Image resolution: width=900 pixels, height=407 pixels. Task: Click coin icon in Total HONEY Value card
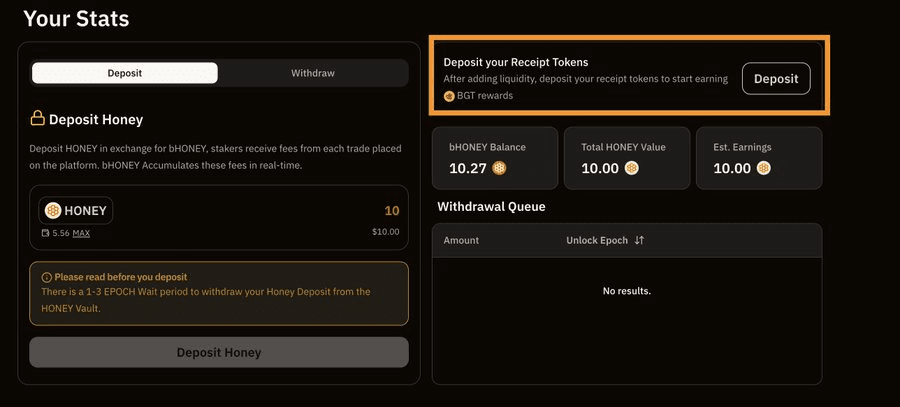click(632, 168)
